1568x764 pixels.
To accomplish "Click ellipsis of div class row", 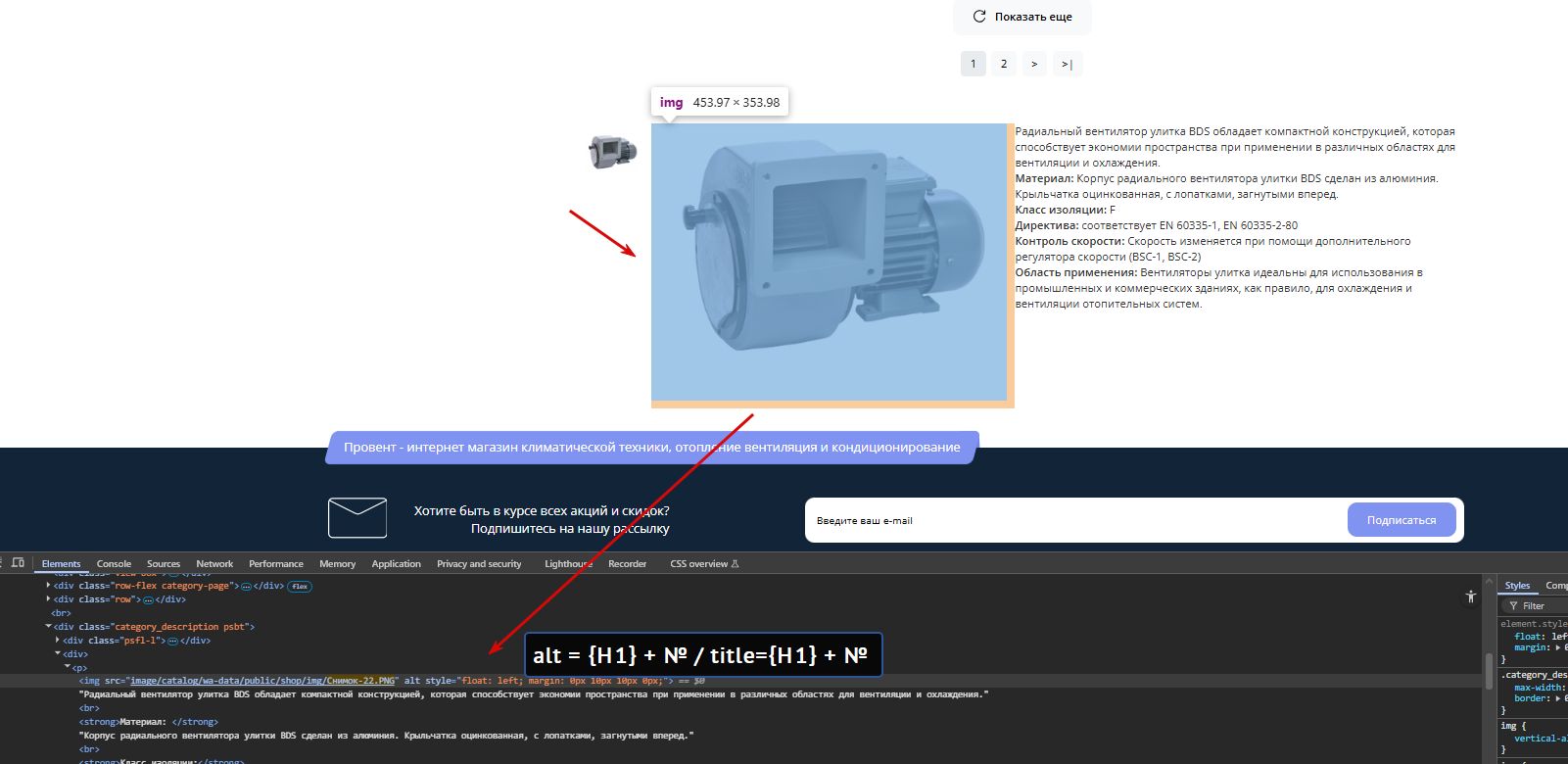I will pyautogui.click(x=148, y=600).
